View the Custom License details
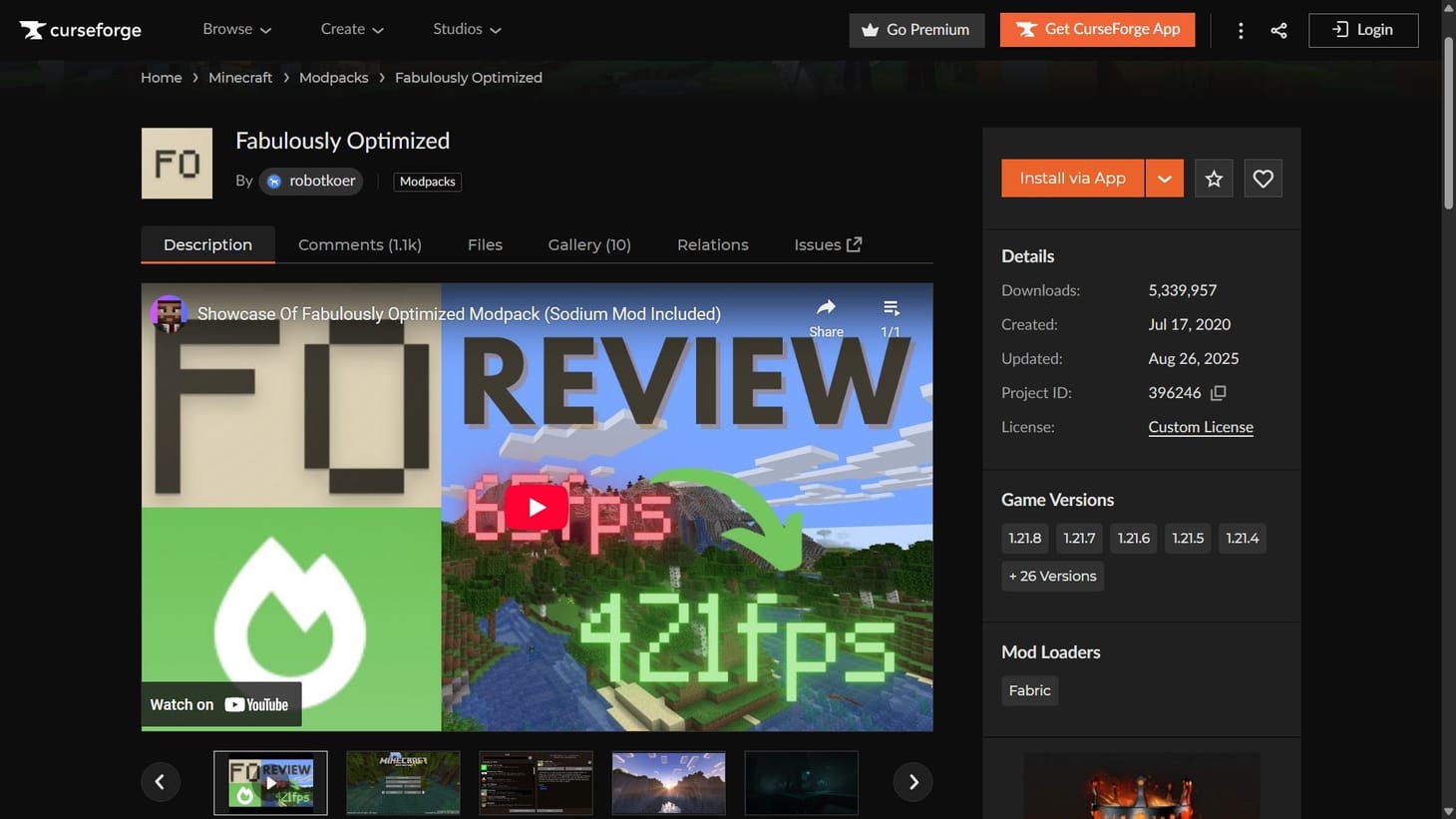This screenshot has width=1456, height=819. click(x=1200, y=426)
